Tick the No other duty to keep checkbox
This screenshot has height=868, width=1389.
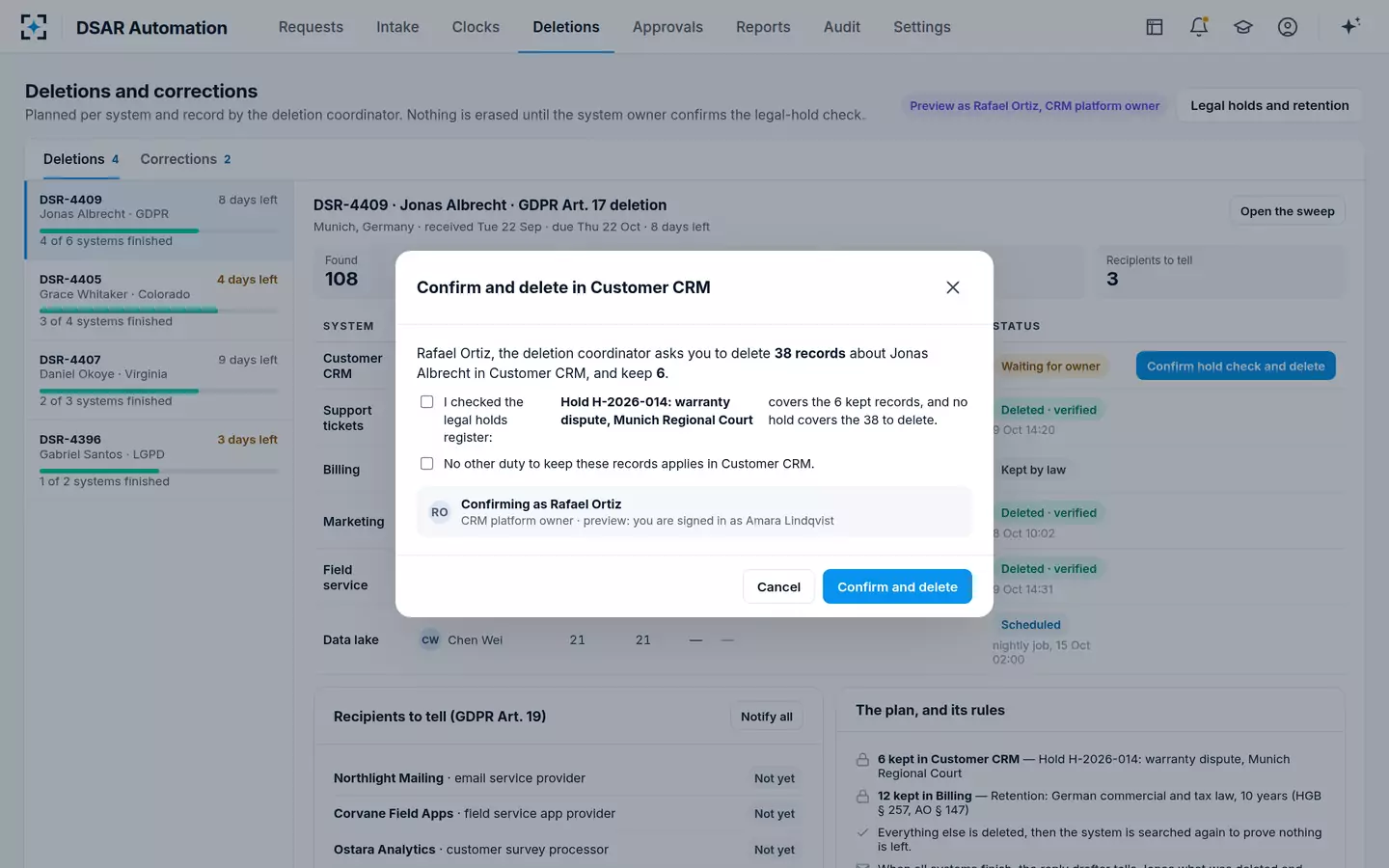426,464
